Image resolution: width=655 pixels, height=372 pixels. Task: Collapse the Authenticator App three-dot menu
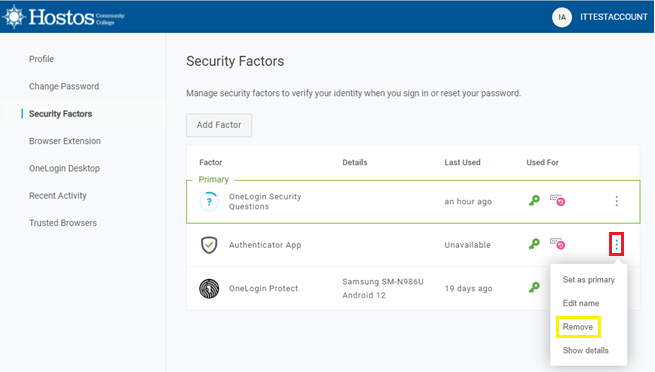pos(617,244)
